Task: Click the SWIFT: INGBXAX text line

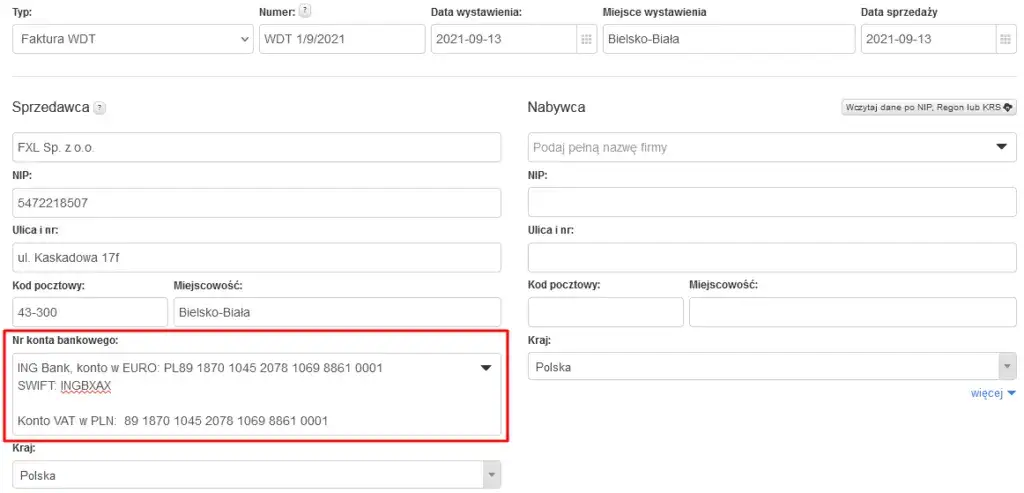Action: coord(65,386)
